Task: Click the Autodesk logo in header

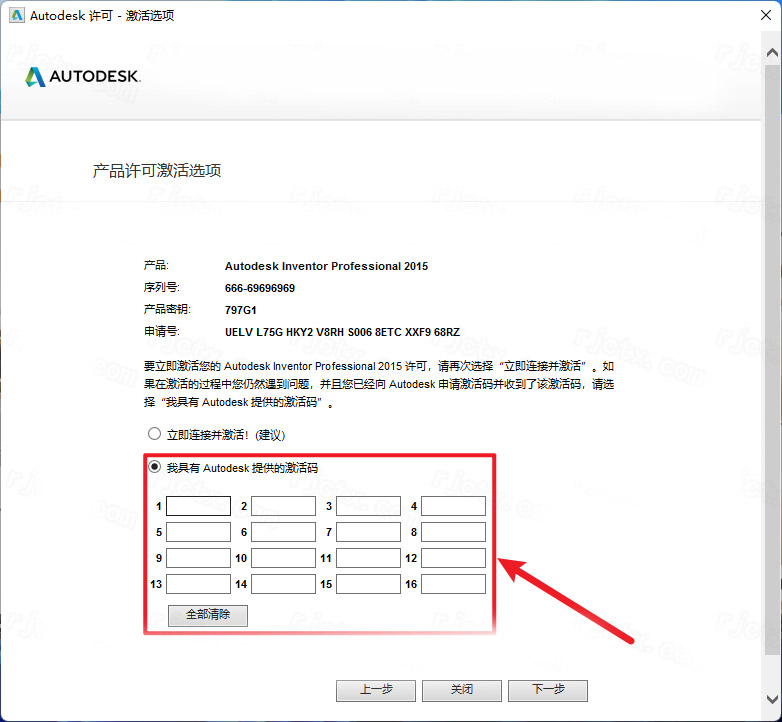Action: point(83,77)
